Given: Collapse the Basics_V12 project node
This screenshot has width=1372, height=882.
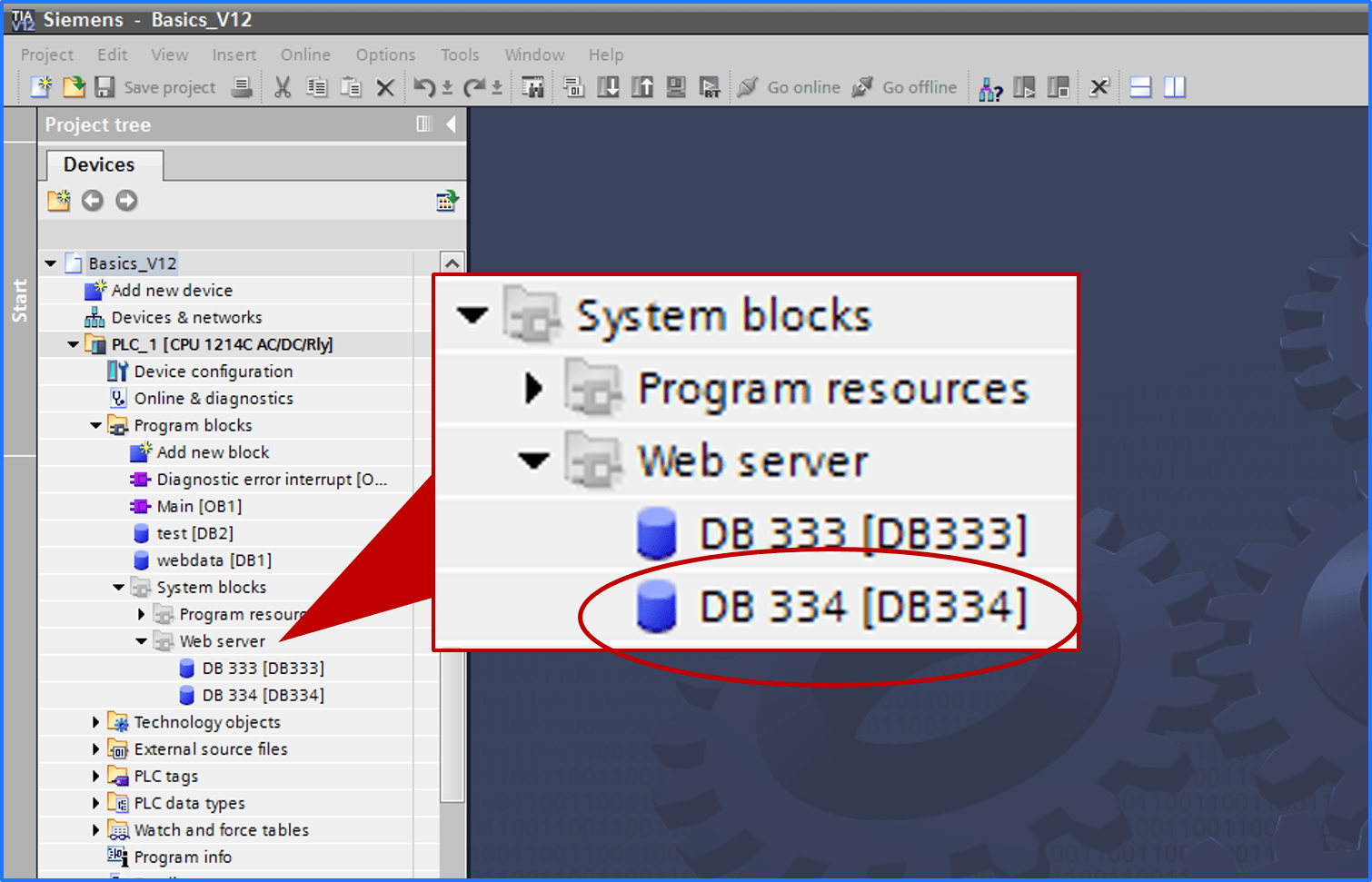Looking at the screenshot, I should [51, 263].
